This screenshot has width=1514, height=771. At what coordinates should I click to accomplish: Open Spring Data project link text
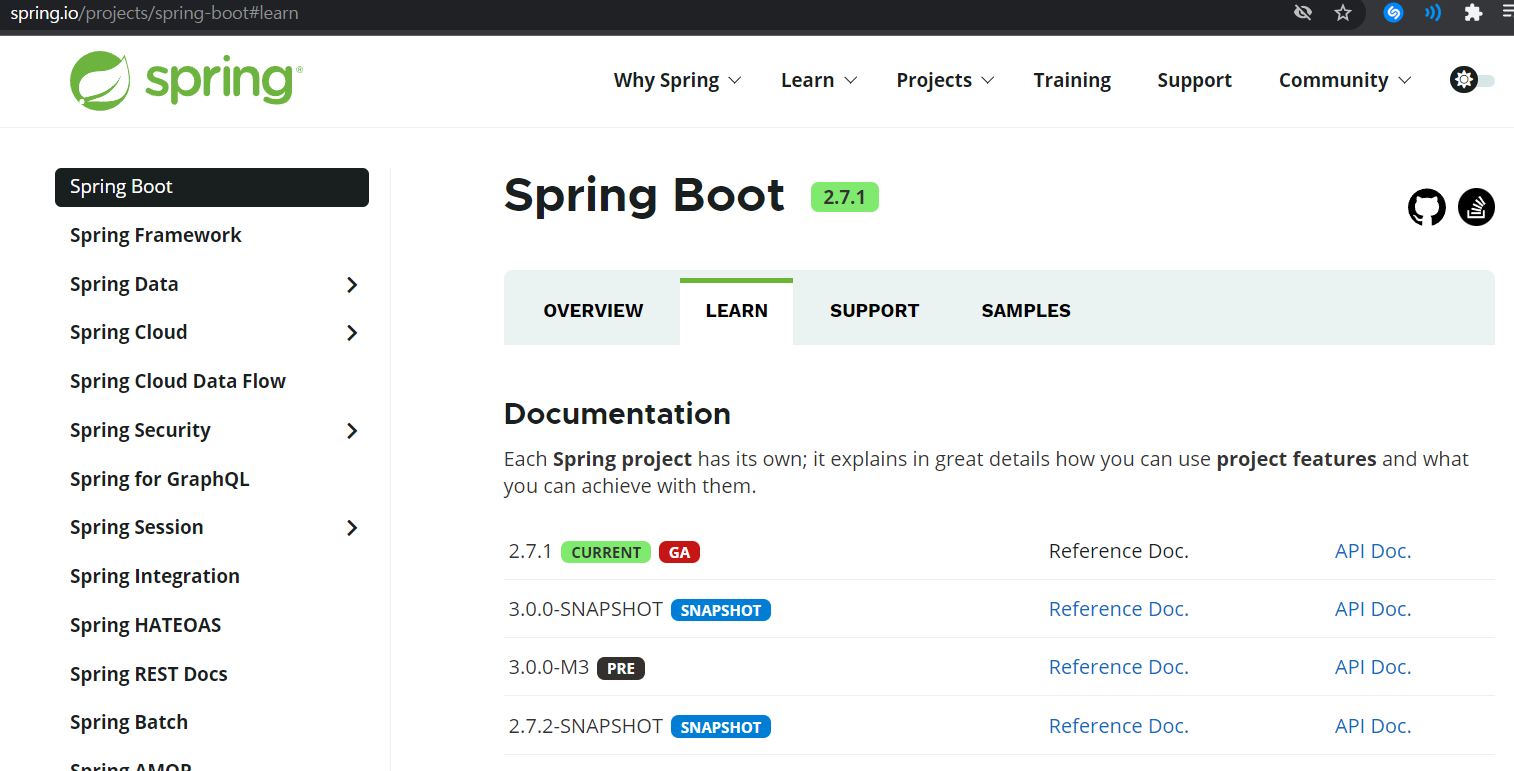point(124,284)
